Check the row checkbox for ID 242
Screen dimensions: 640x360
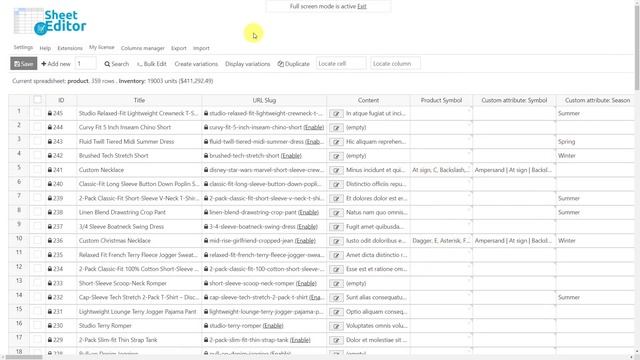pyautogui.click(x=38, y=156)
